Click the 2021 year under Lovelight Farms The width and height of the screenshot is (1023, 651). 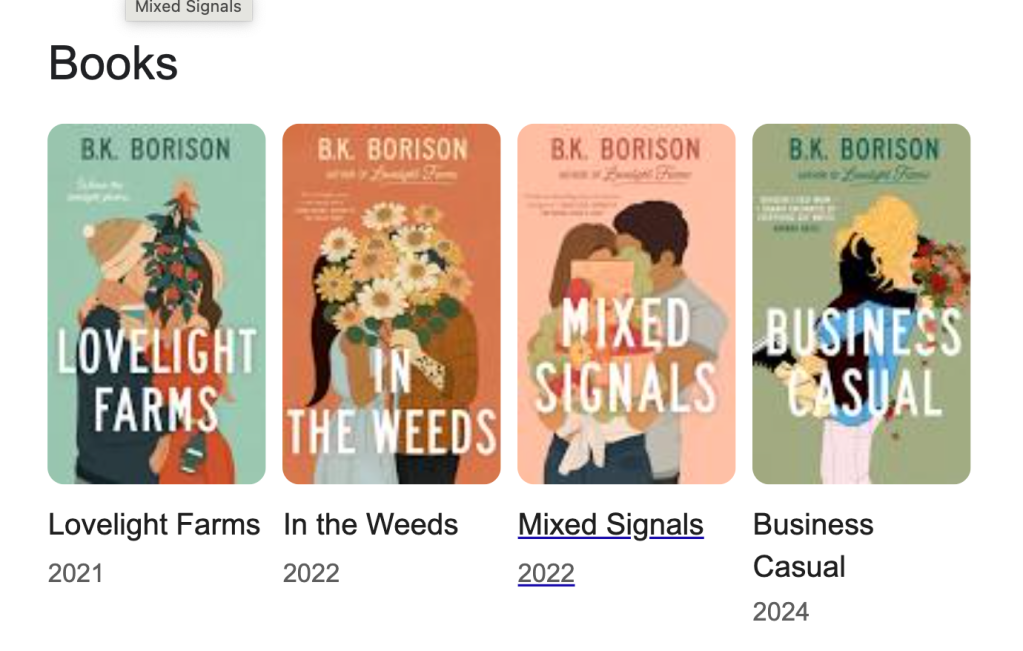[x=75, y=573]
